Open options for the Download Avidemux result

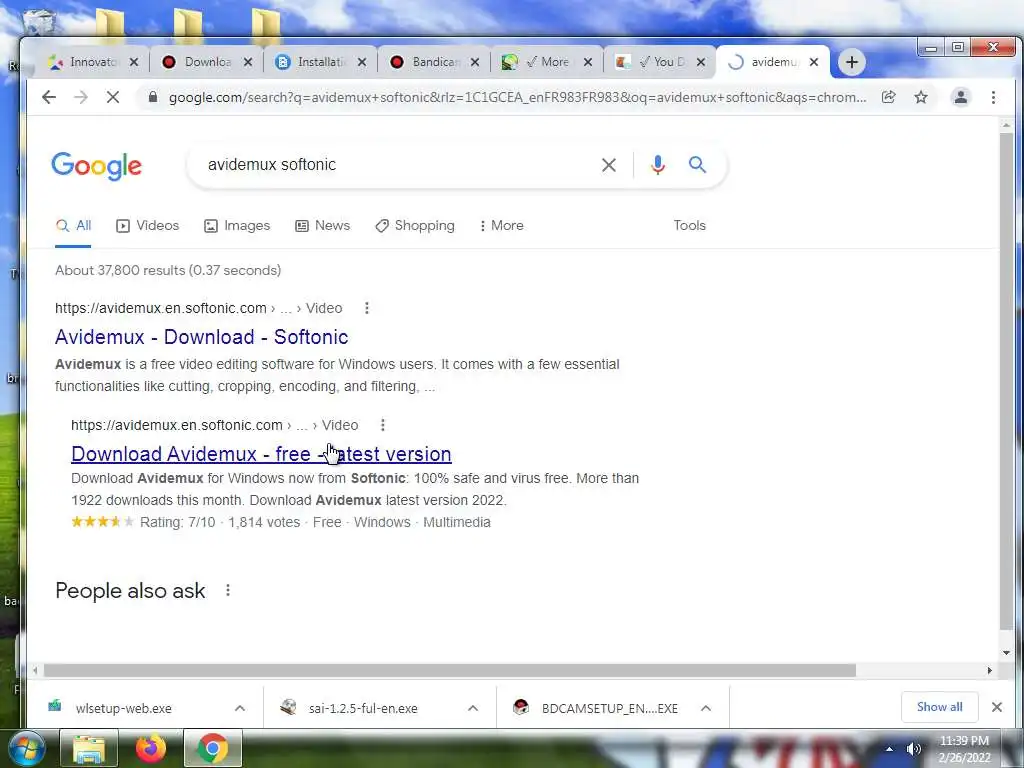click(383, 425)
